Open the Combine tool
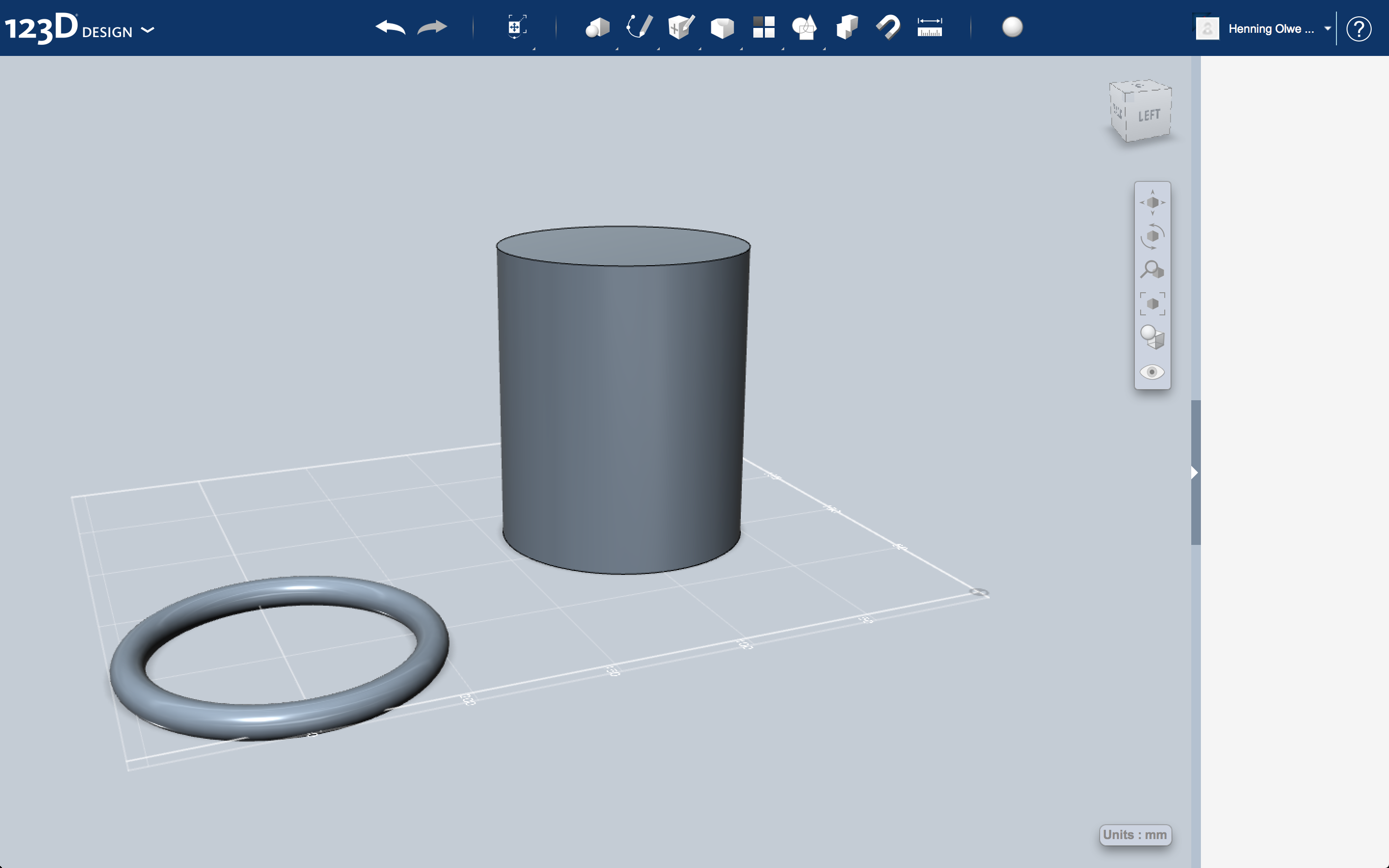The height and width of the screenshot is (868, 1389). tap(846, 27)
